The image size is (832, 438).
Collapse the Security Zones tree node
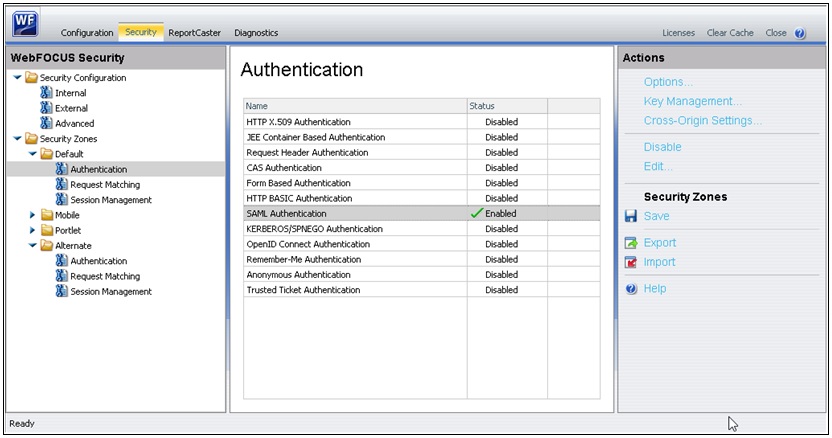(x=17, y=139)
